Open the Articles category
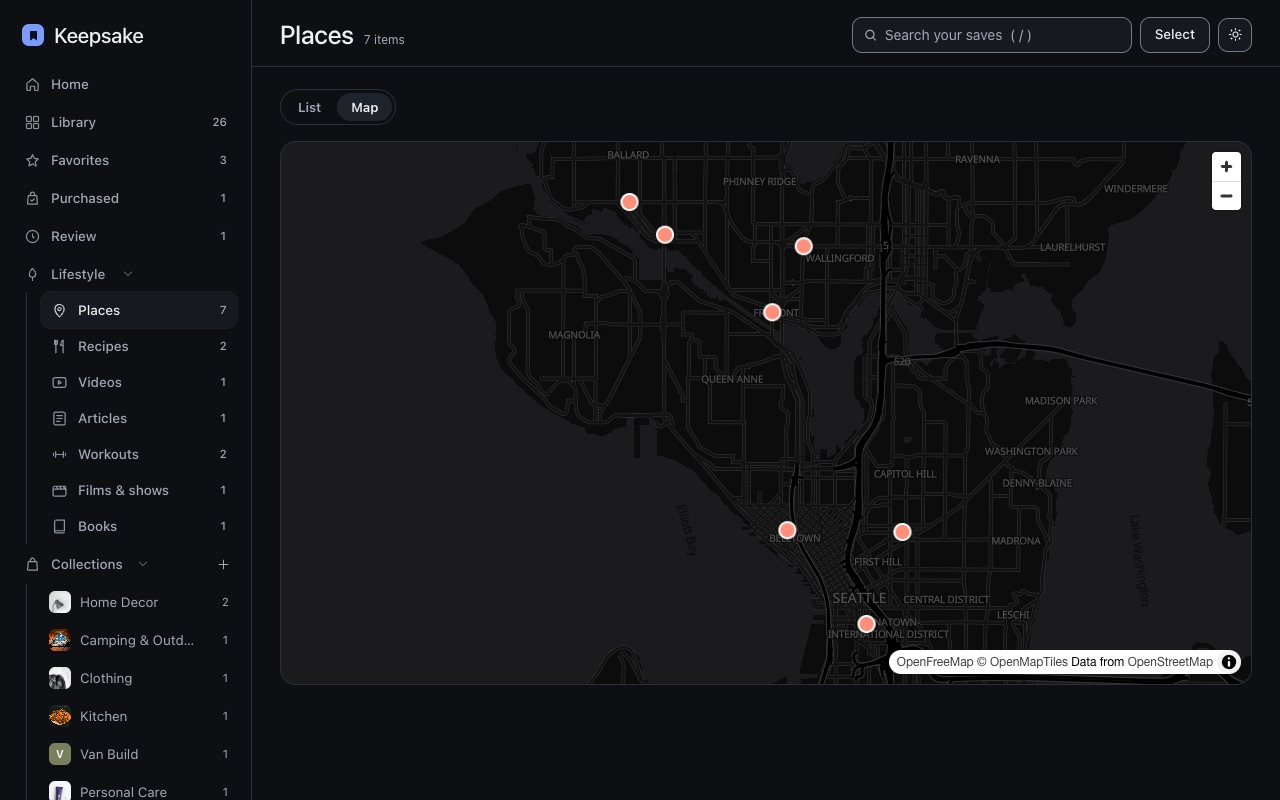 pyautogui.click(x=139, y=419)
